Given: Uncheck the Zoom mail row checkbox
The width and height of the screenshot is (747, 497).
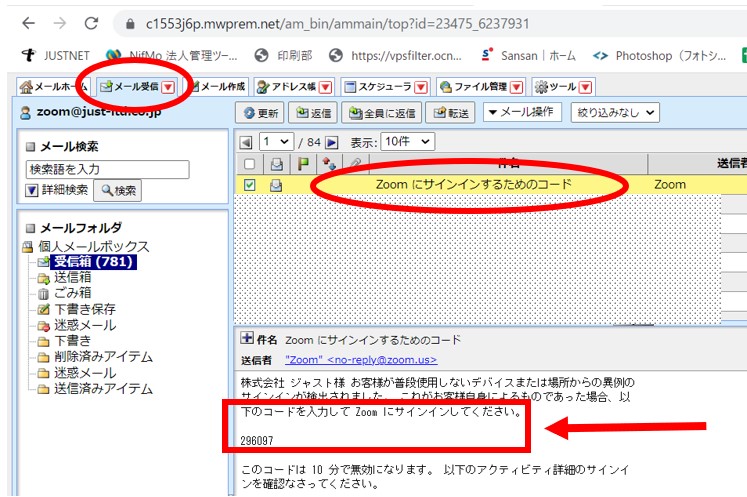Looking at the screenshot, I should tap(249, 185).
